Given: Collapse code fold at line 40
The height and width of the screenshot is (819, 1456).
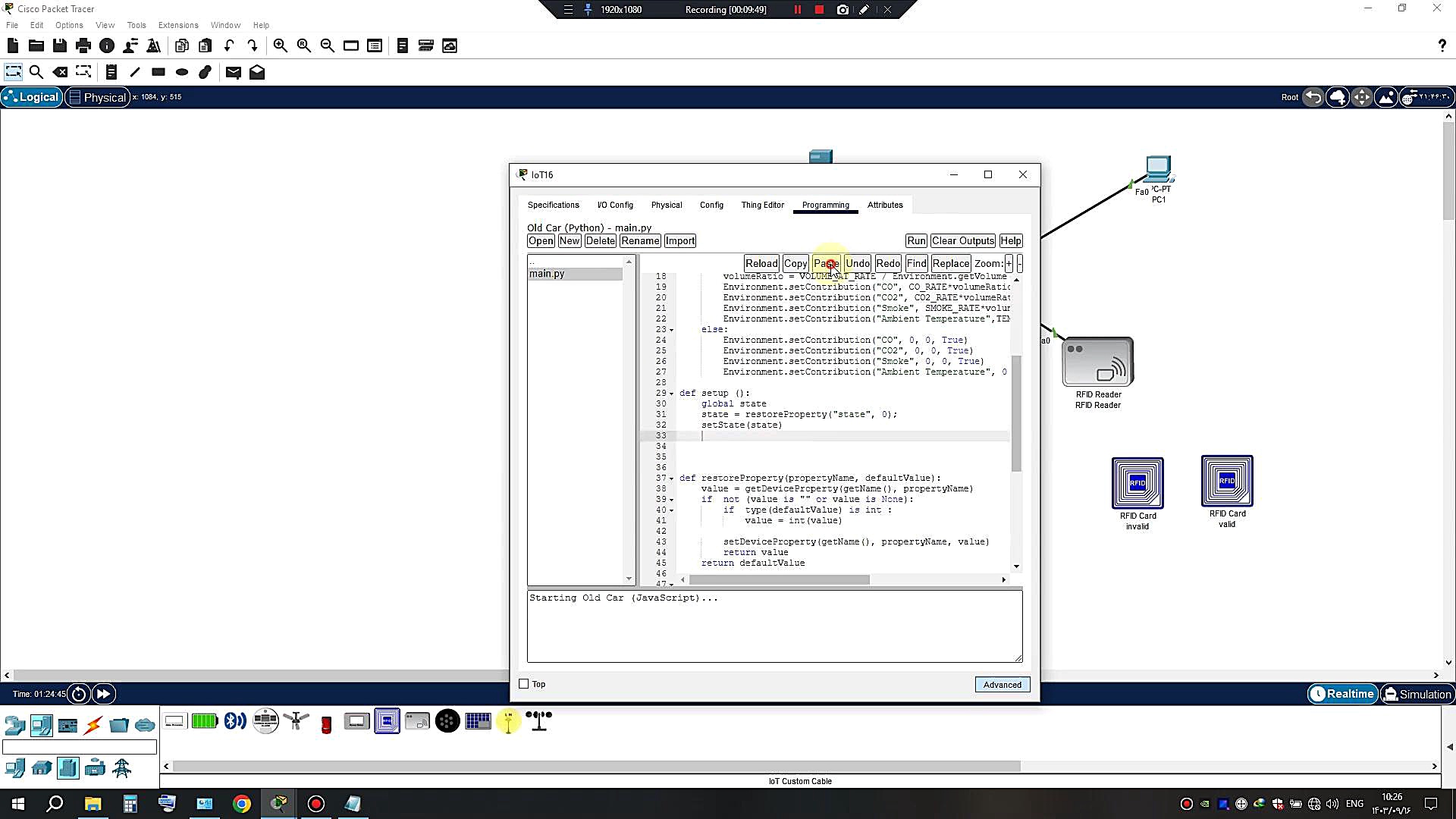Looking at the screenshot, I should pyautogui.click(x=671, y=510).
